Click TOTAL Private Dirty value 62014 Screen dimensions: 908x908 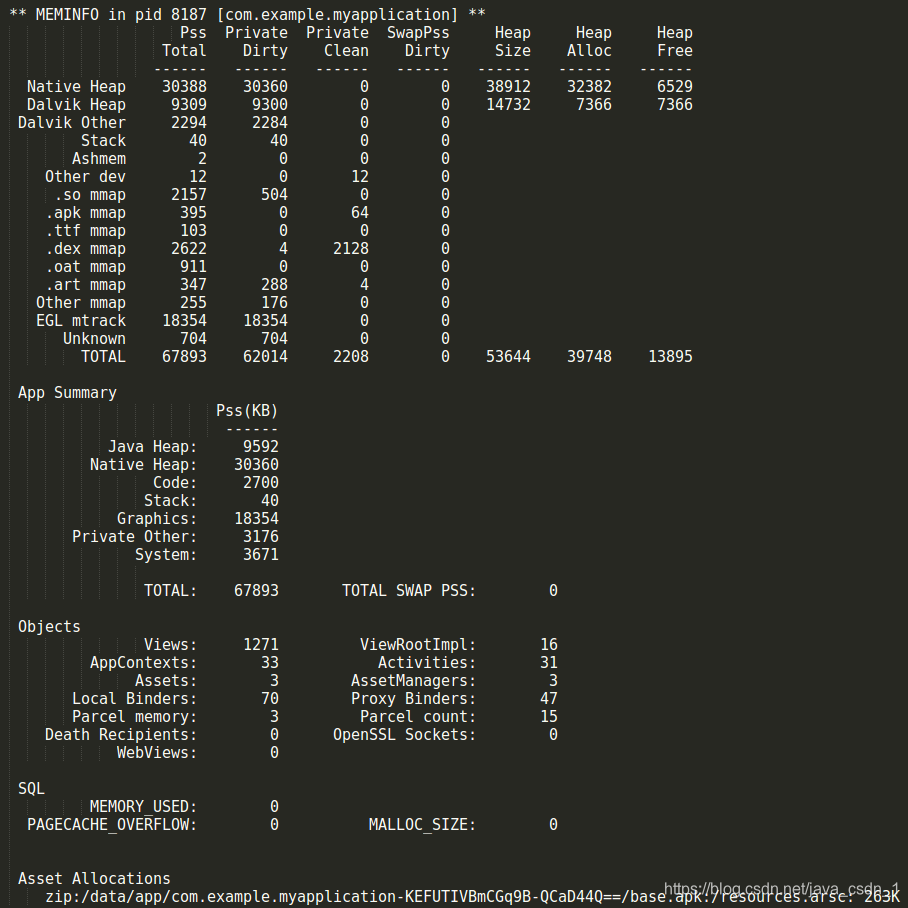point(265,356)
